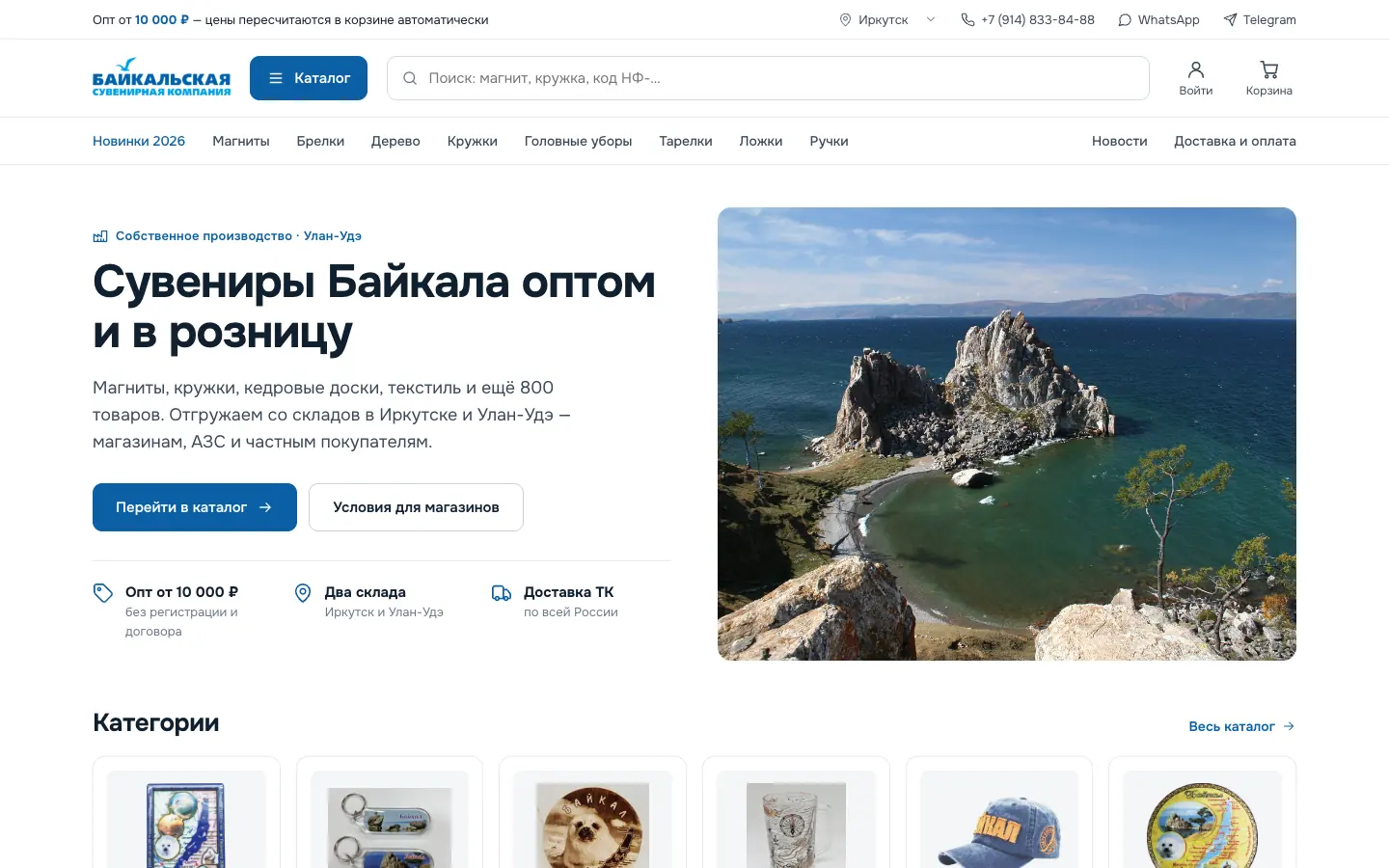This screenshot has height=868, width=1389.
Task: Open the Войти user account icon
Action: point(1196,78)
